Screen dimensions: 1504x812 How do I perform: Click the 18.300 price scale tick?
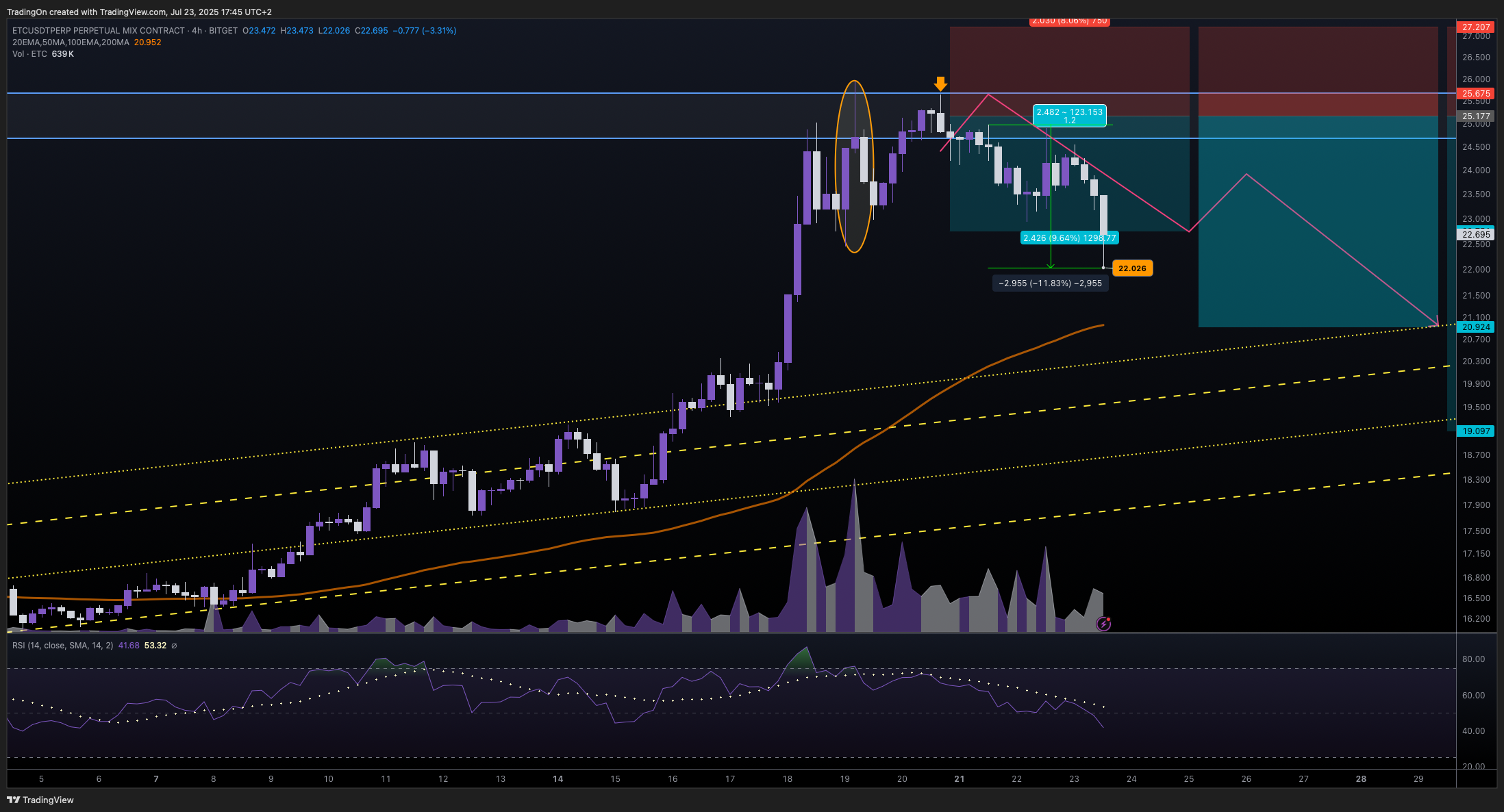1476,480
